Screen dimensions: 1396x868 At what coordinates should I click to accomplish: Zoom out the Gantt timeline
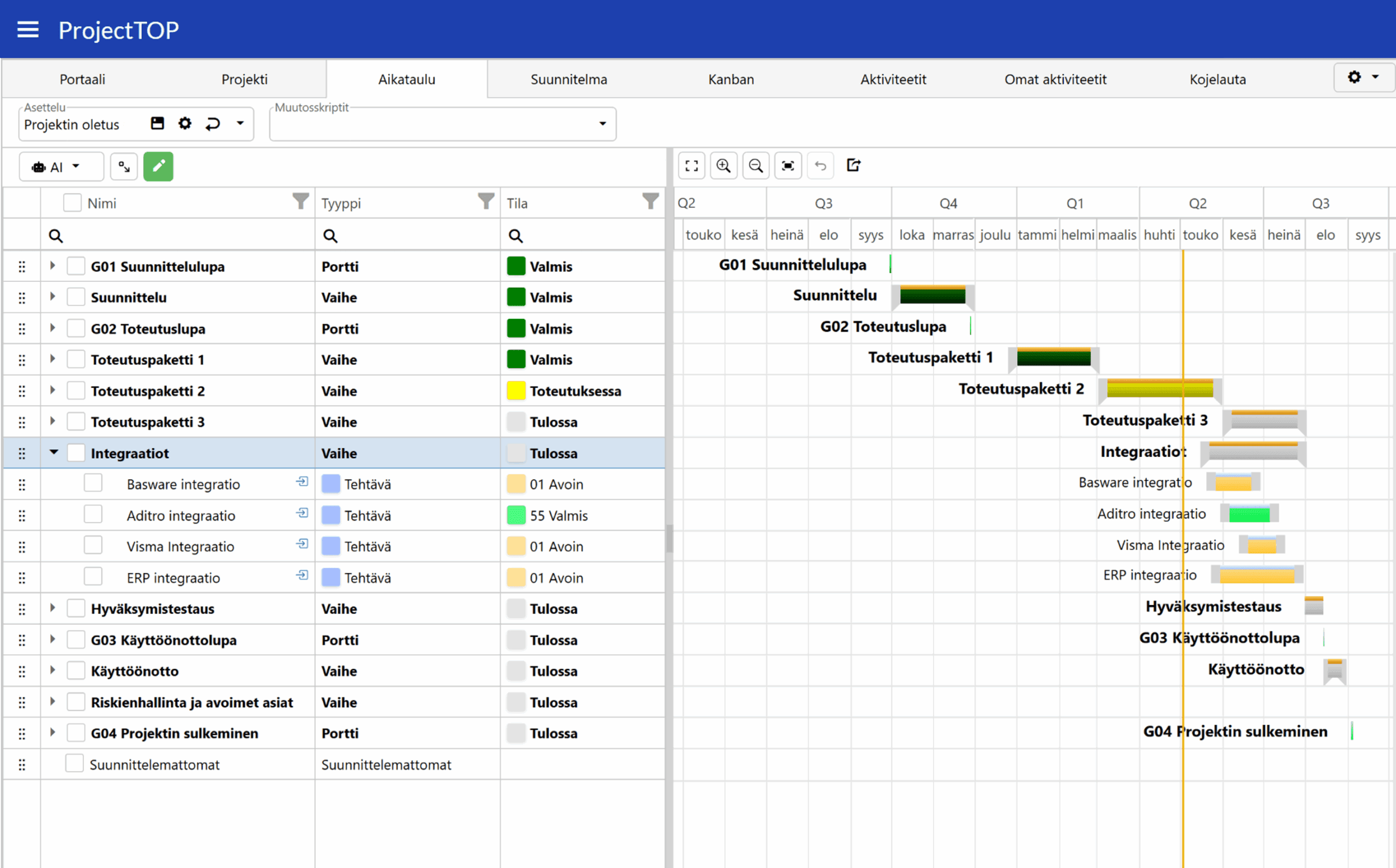point(755,166)
